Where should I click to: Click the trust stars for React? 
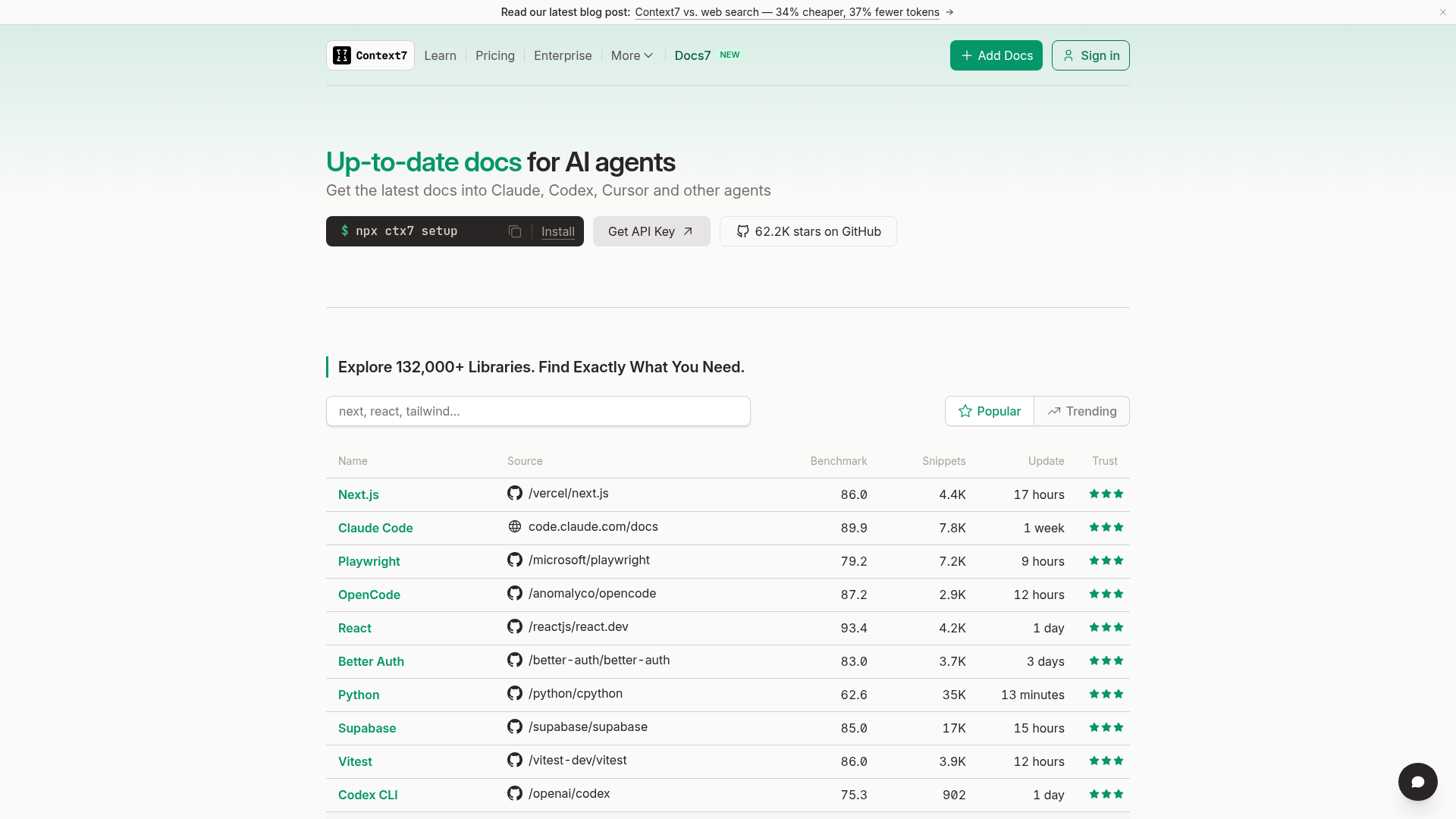1106,627
